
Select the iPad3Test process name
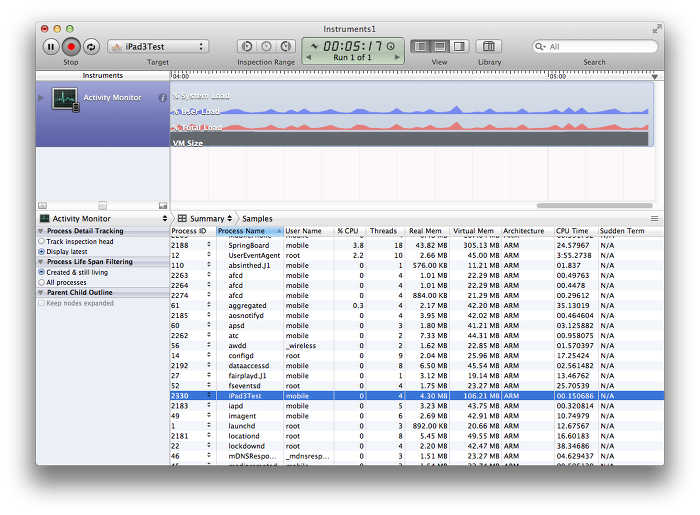[245, 396]
